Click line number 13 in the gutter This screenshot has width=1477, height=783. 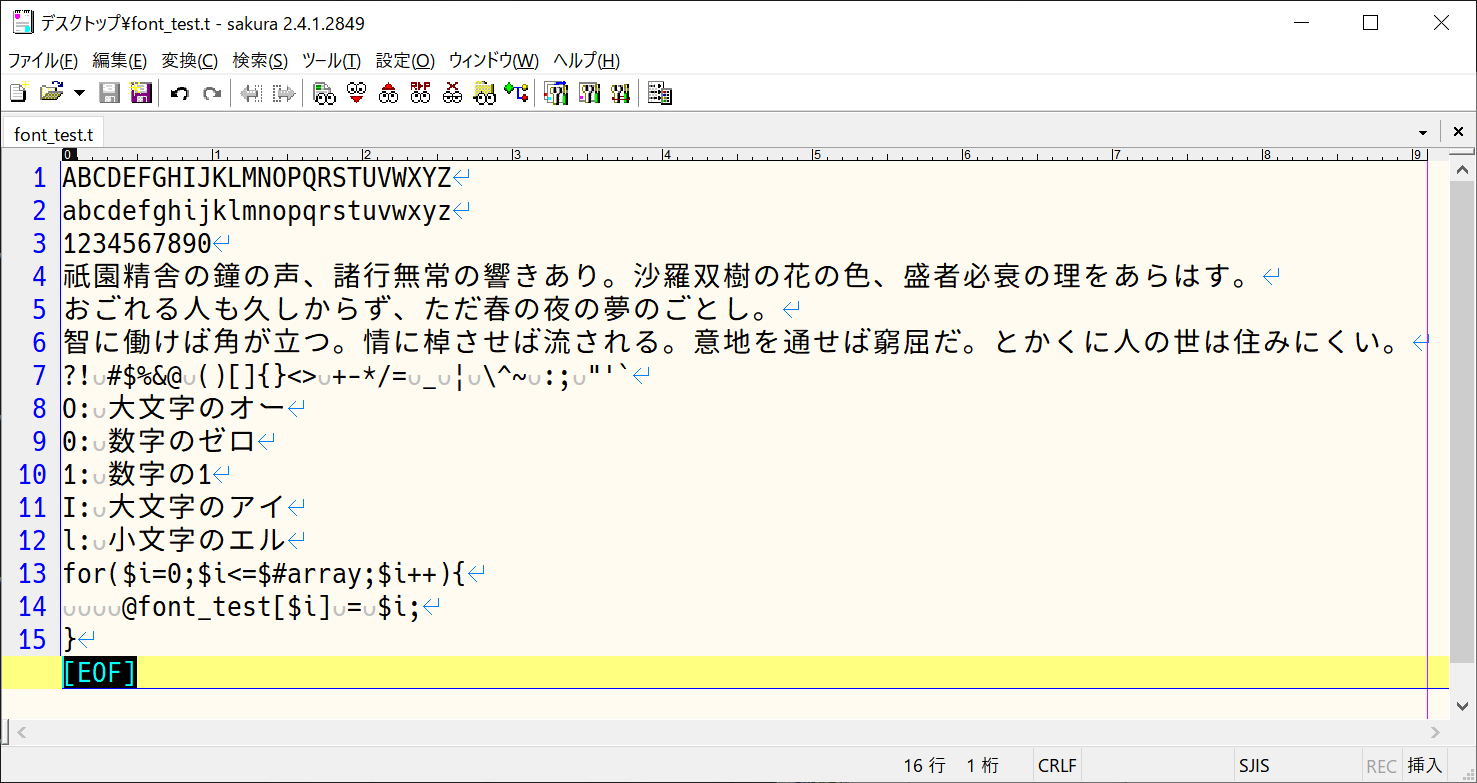coord(33,574)
